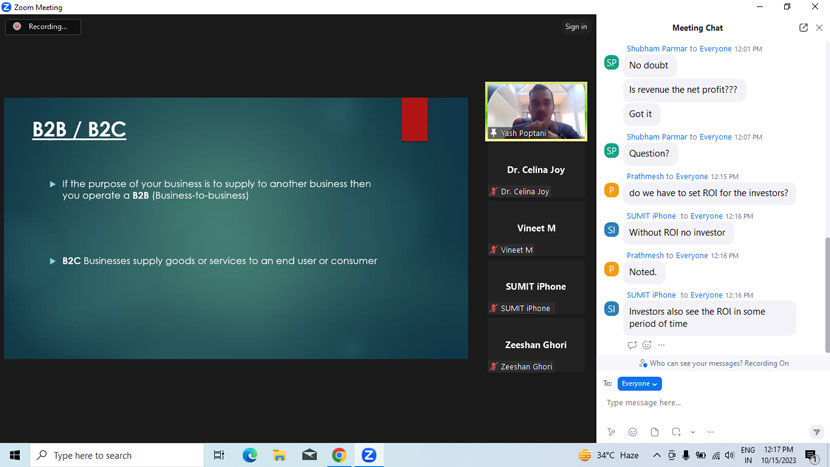Send the chat message with send icon
The image size is (830, 467).
816,432
